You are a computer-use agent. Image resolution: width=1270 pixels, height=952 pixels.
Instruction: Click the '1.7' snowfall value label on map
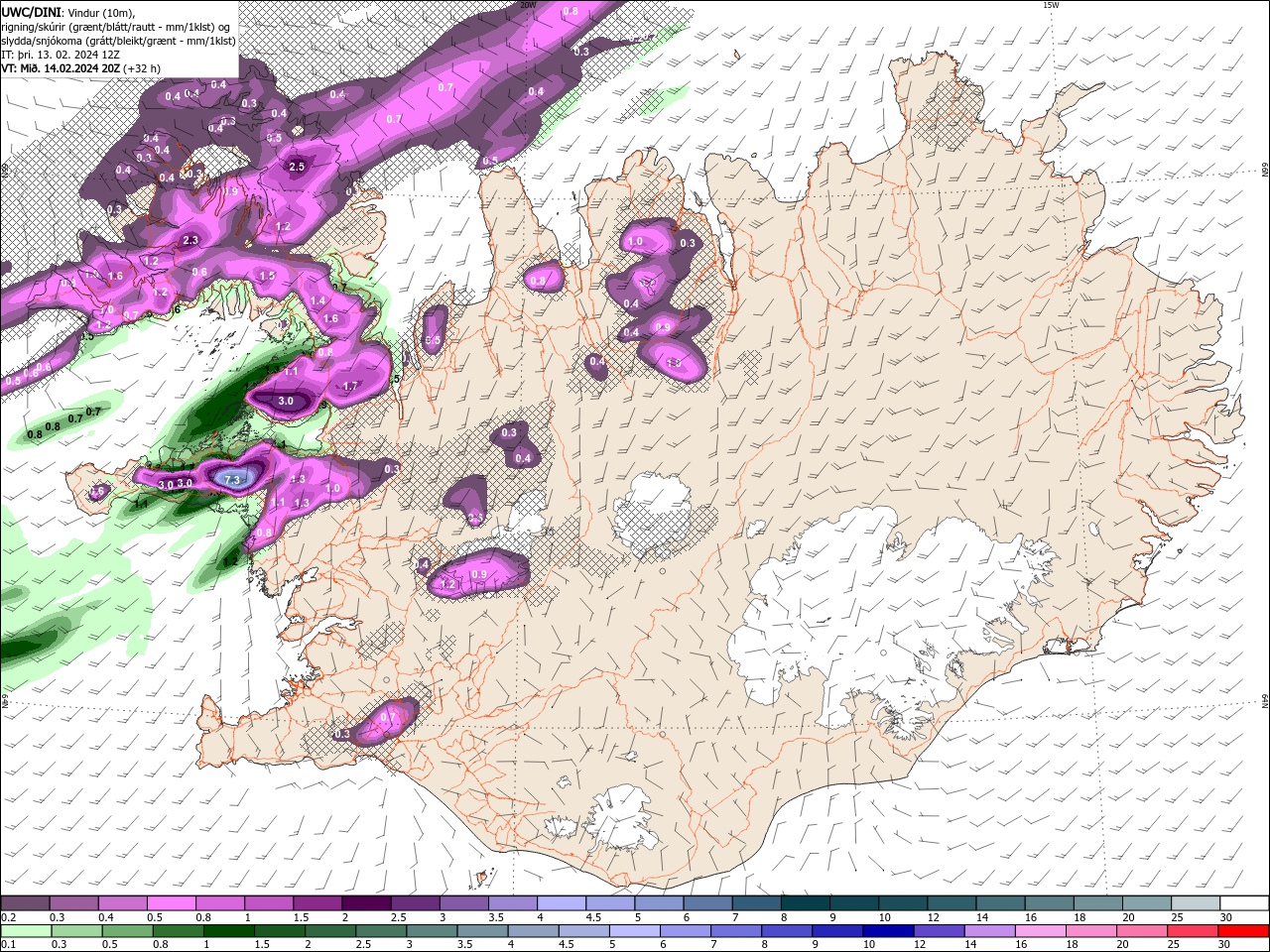[349, 386]
